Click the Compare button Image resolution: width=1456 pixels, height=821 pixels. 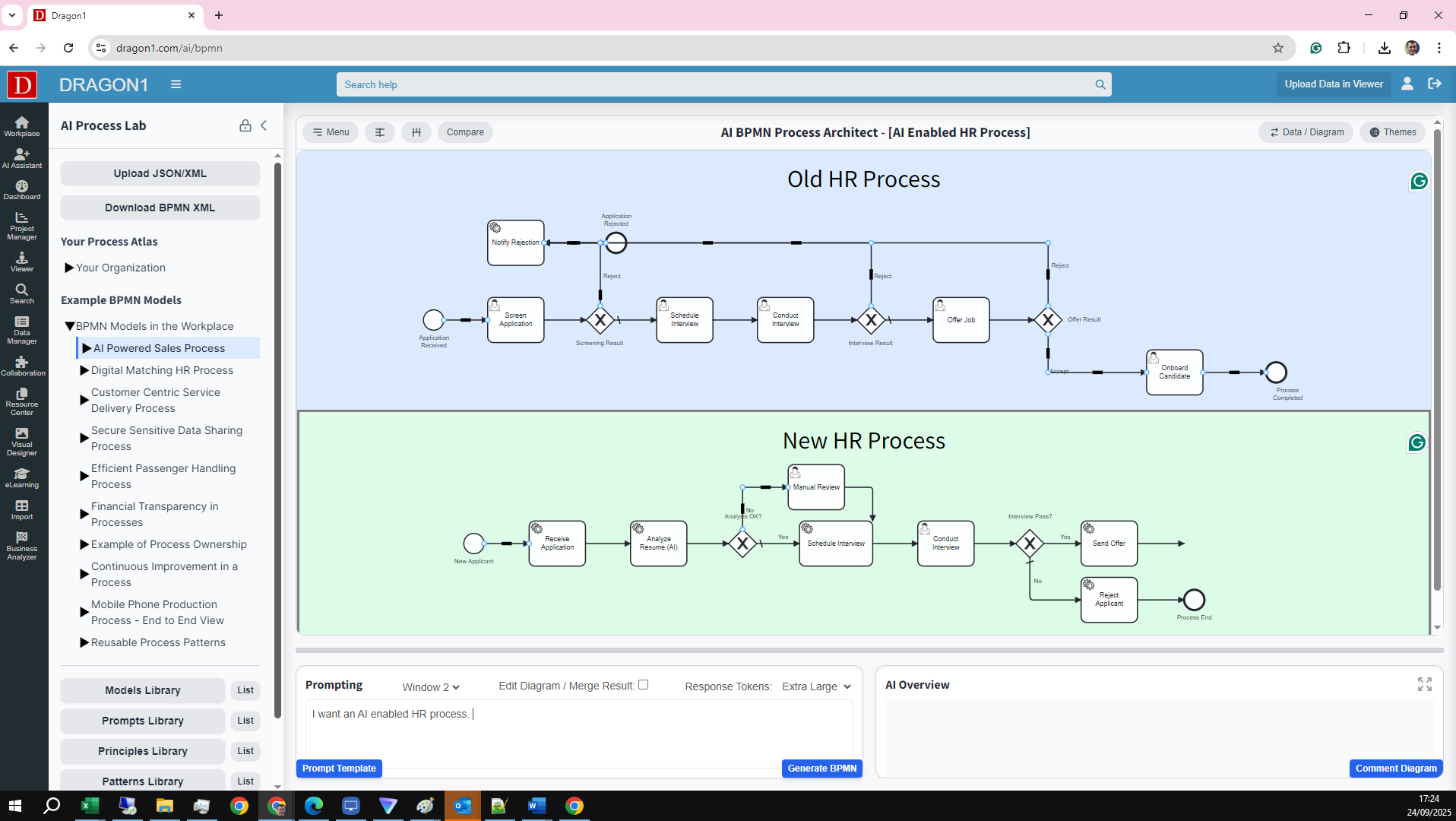(465, 132)
